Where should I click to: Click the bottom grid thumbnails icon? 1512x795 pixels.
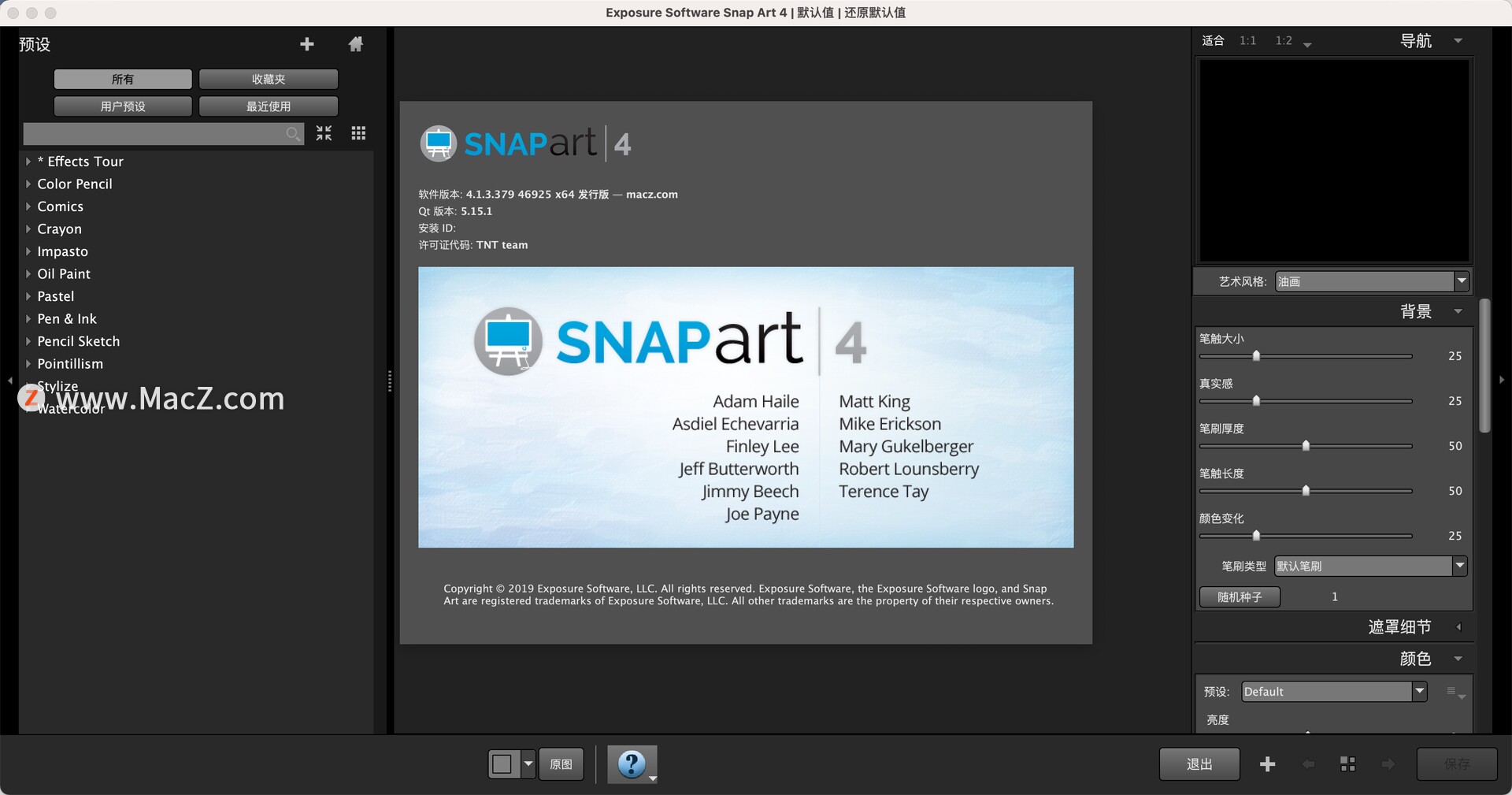point(1347,763)
